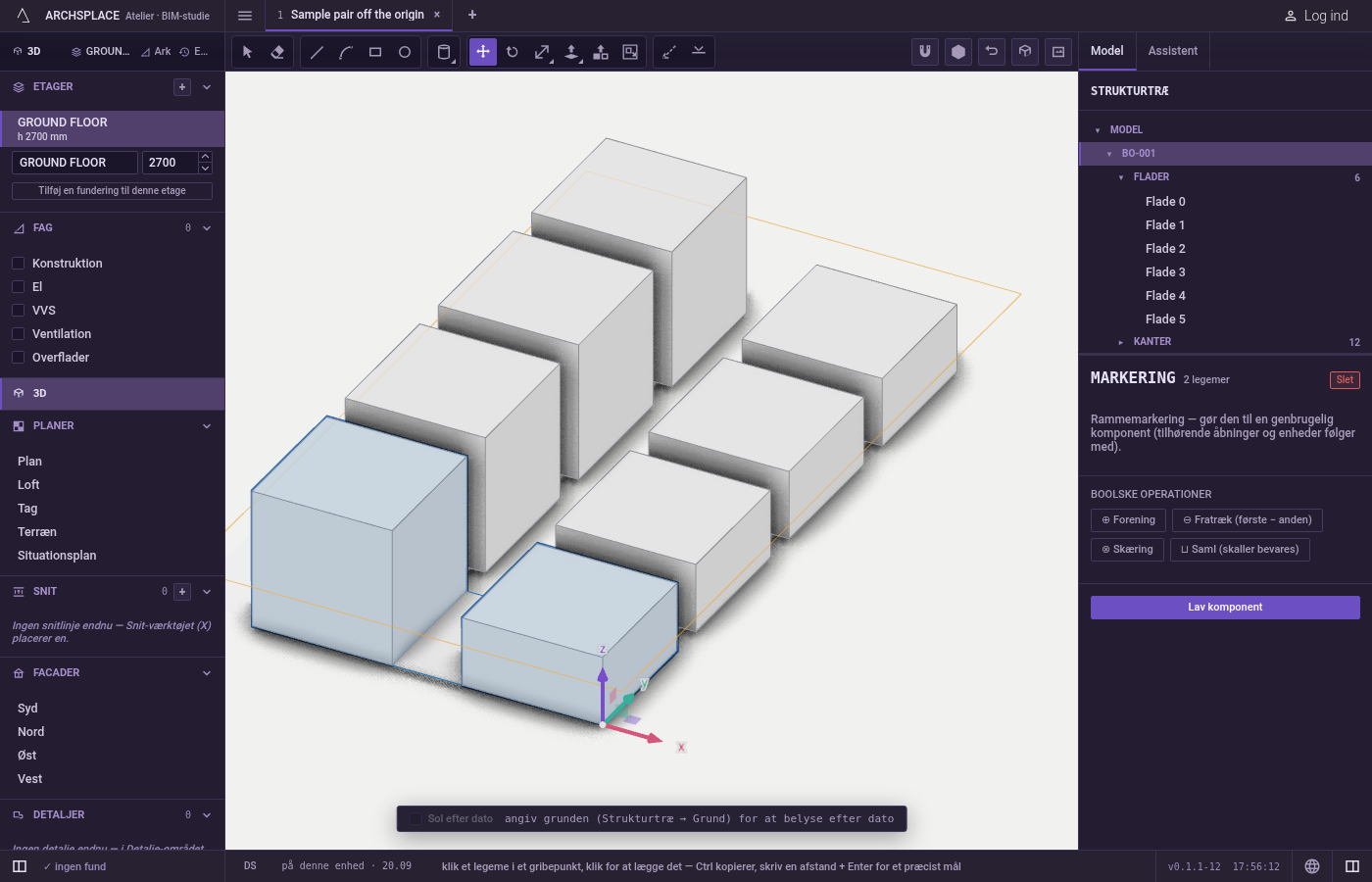Activate the arc drawing tool
Screen dimensions: 1372x882
click(x=346, y=52)
